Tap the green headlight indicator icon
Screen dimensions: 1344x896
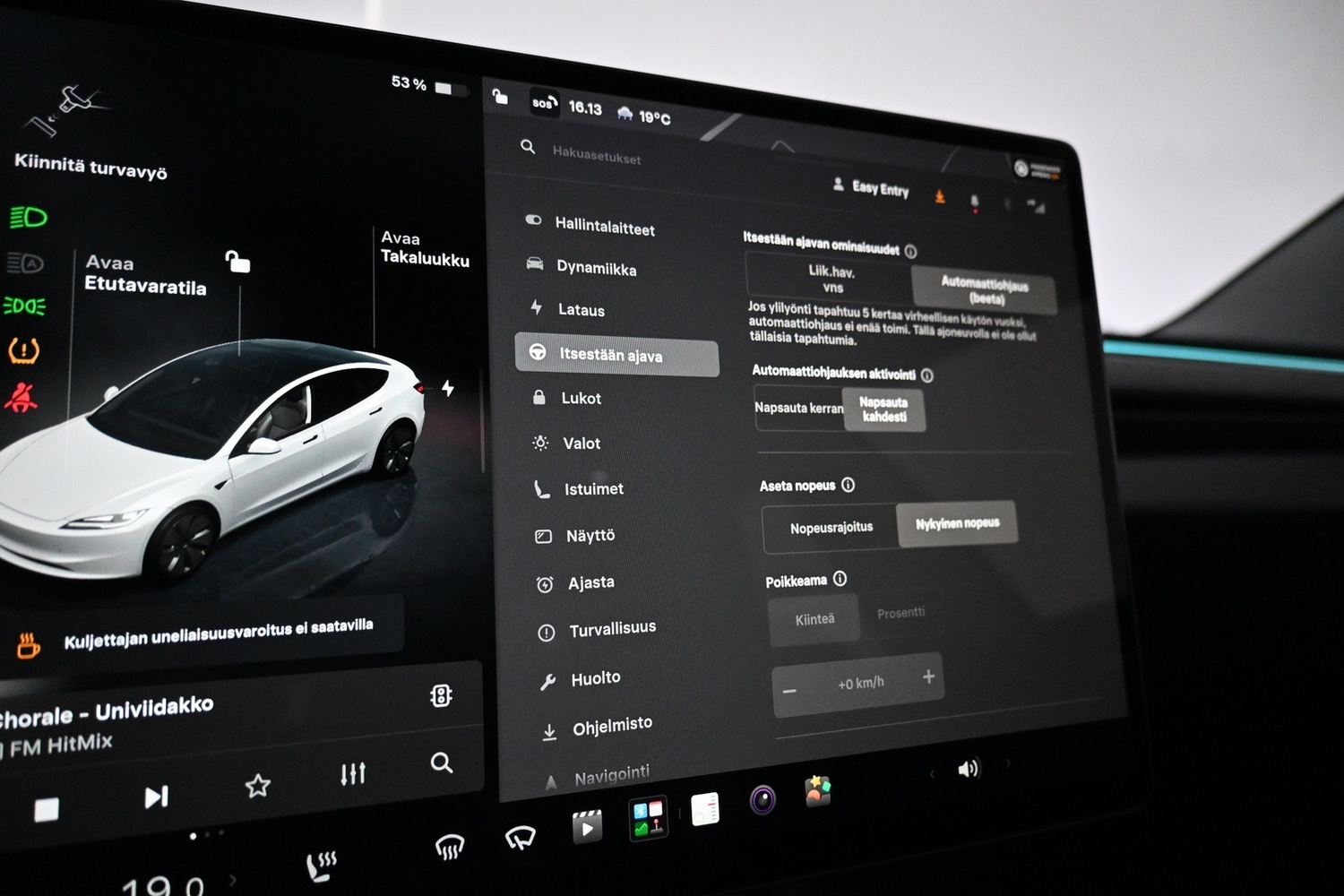(29, 218)
